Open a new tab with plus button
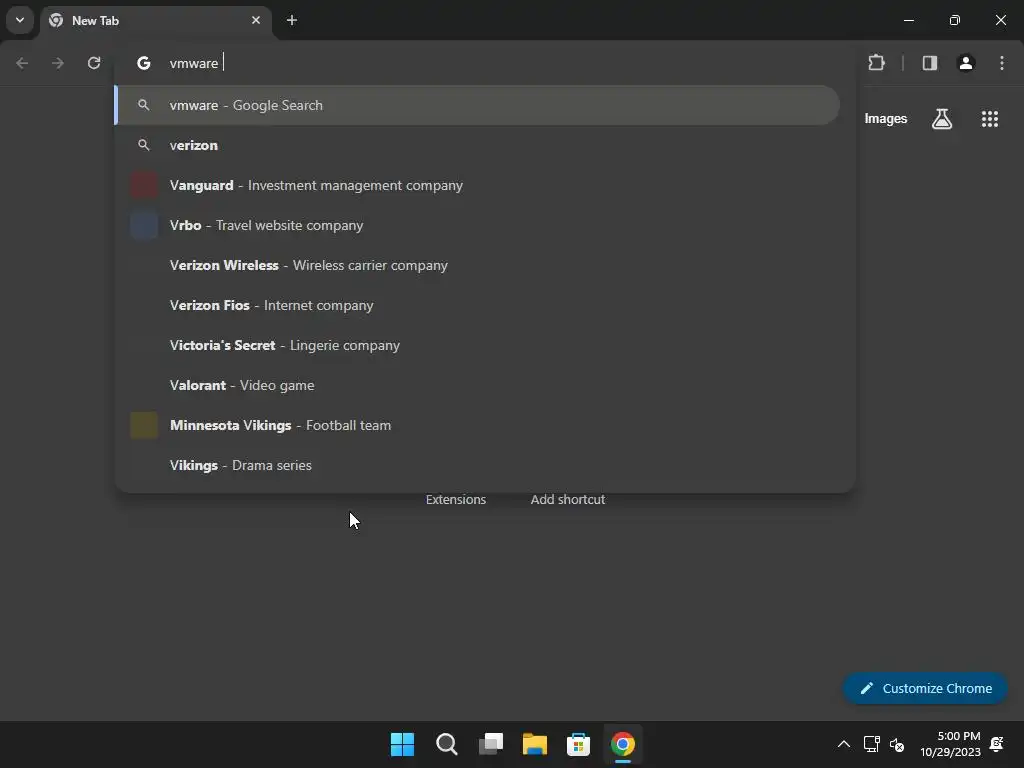Image resolution: width=1024 pixels, height=768 pixels. pyautogui.click(x=292, y=20)
